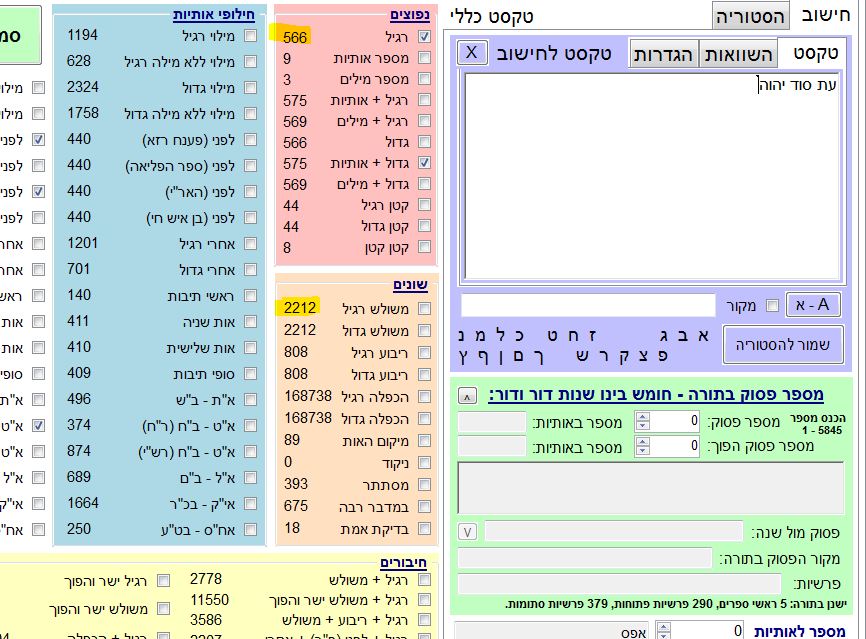The image size is (866, 639).
Task: Open the שונים section header
Action: (x=408, y=284)
